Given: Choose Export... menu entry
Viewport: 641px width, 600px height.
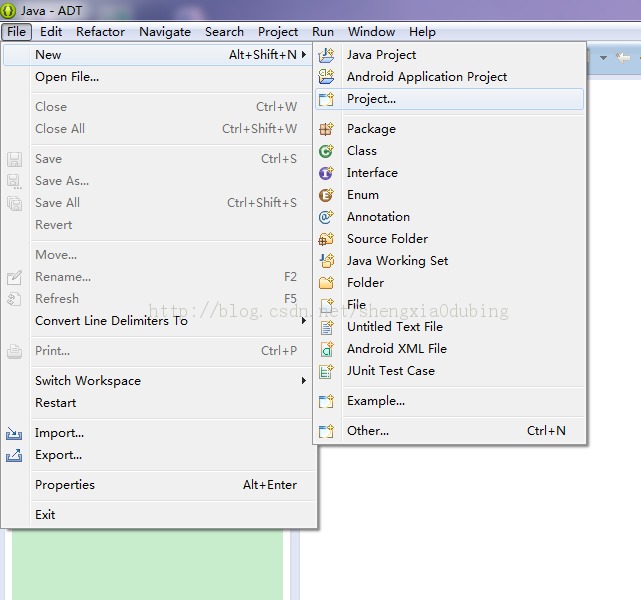Looking at the screenshot, I should [x=159, y=455].
